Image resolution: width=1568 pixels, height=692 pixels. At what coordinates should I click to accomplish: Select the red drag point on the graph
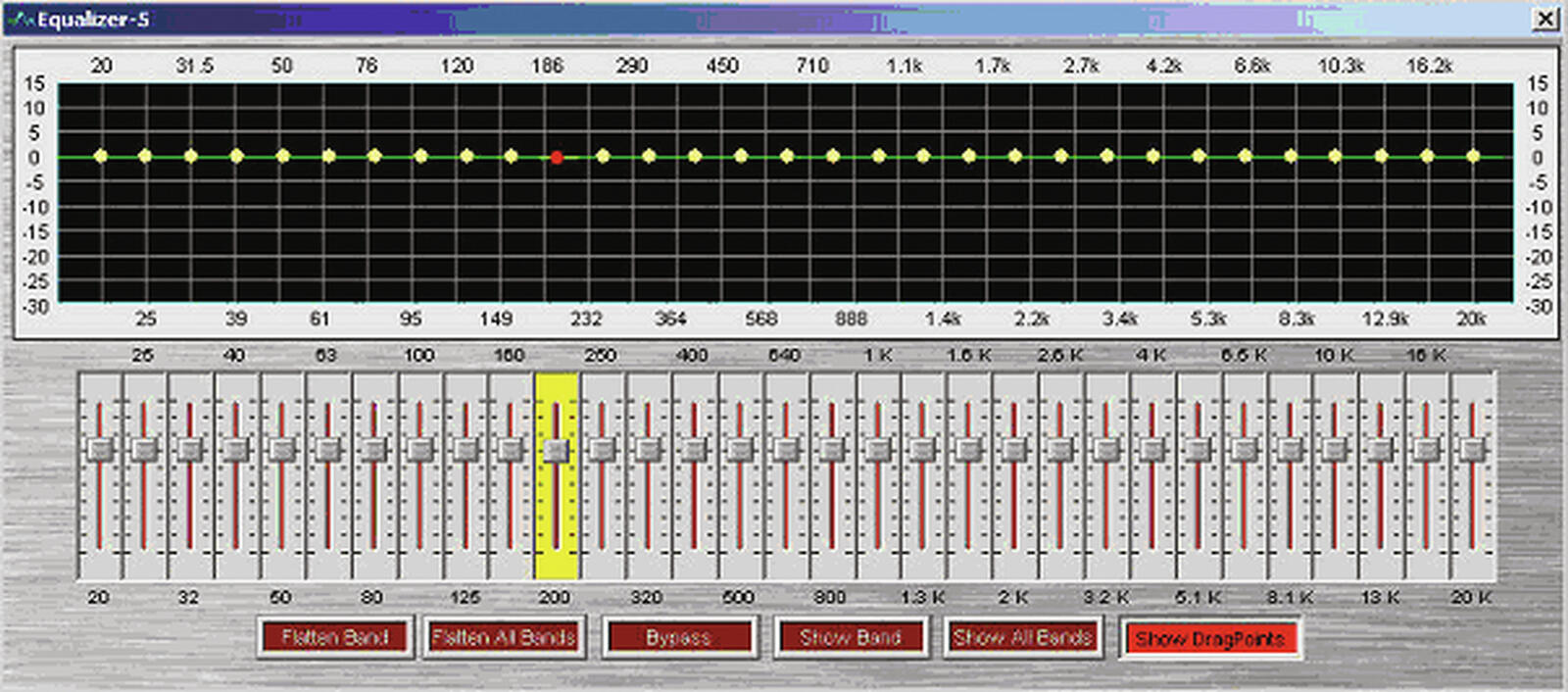click(x=557, y=157)
